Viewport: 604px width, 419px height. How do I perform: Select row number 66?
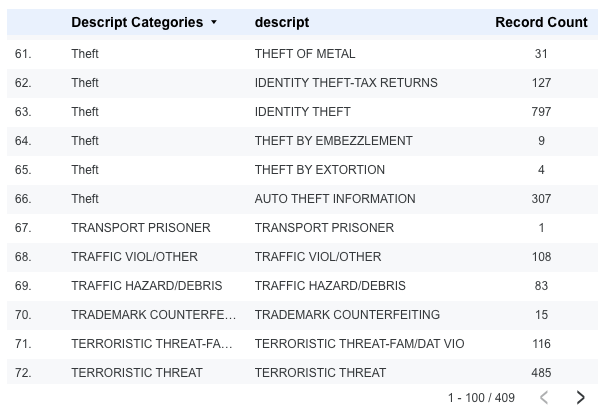(x=23, y=199)
